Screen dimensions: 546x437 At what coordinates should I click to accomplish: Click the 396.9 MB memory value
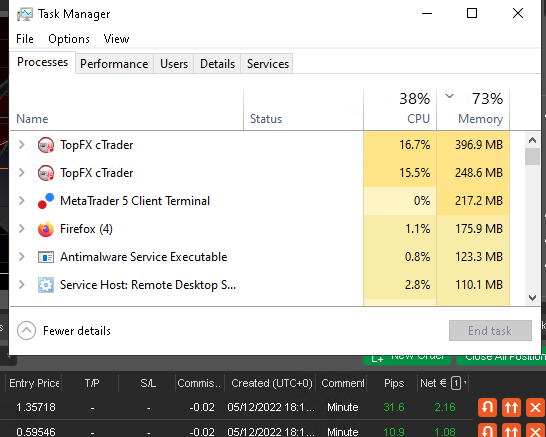click(479, 145)
